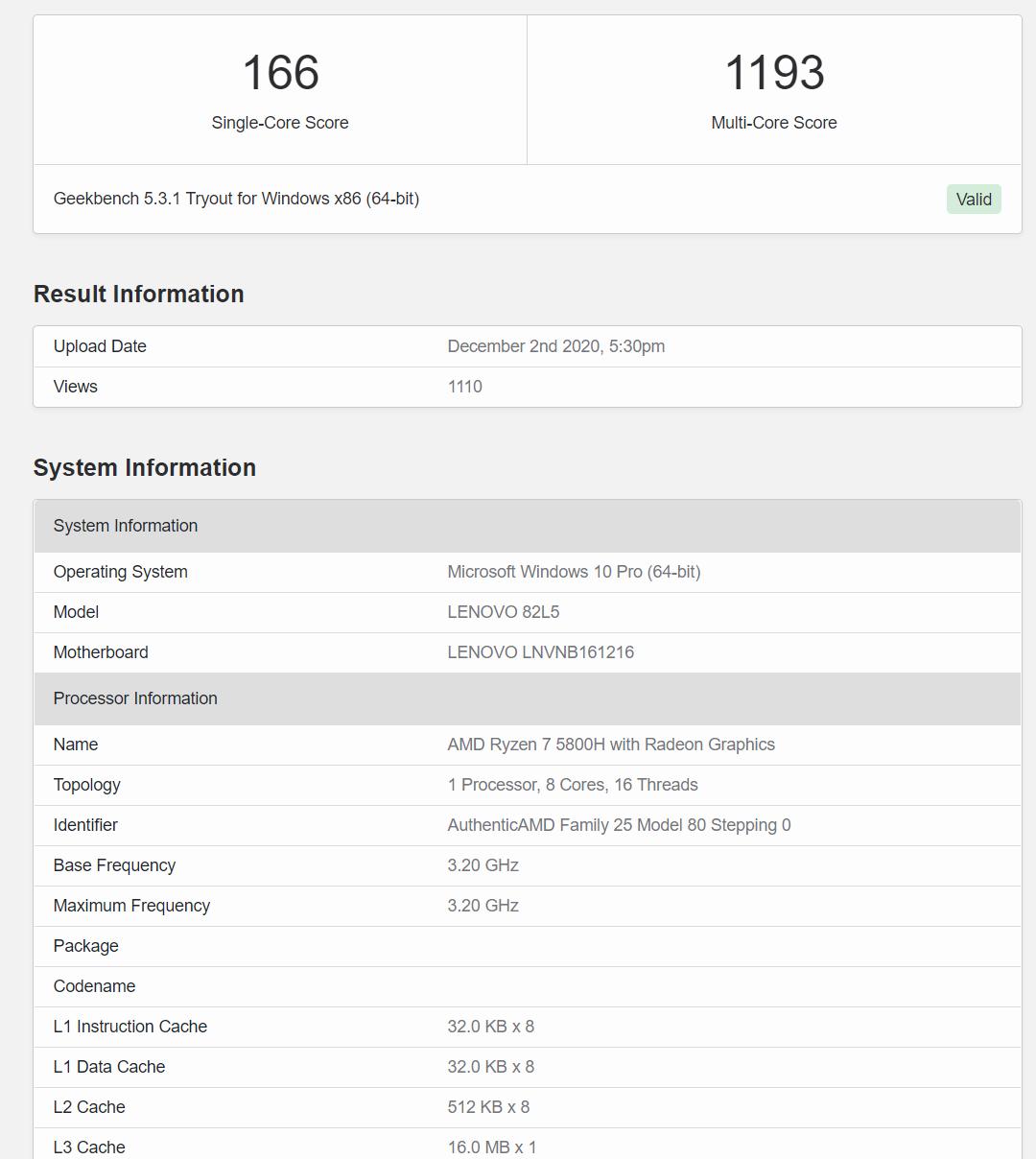Click the Model value LENOVO 82L5
The height and width of the screenshot is (1159, 1036).
(x=503, y=611)
